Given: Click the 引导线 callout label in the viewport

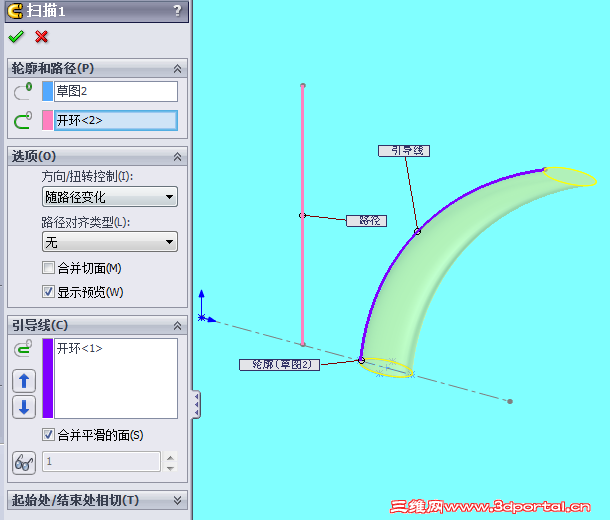Looking at the screenshot, I should 404,151.
